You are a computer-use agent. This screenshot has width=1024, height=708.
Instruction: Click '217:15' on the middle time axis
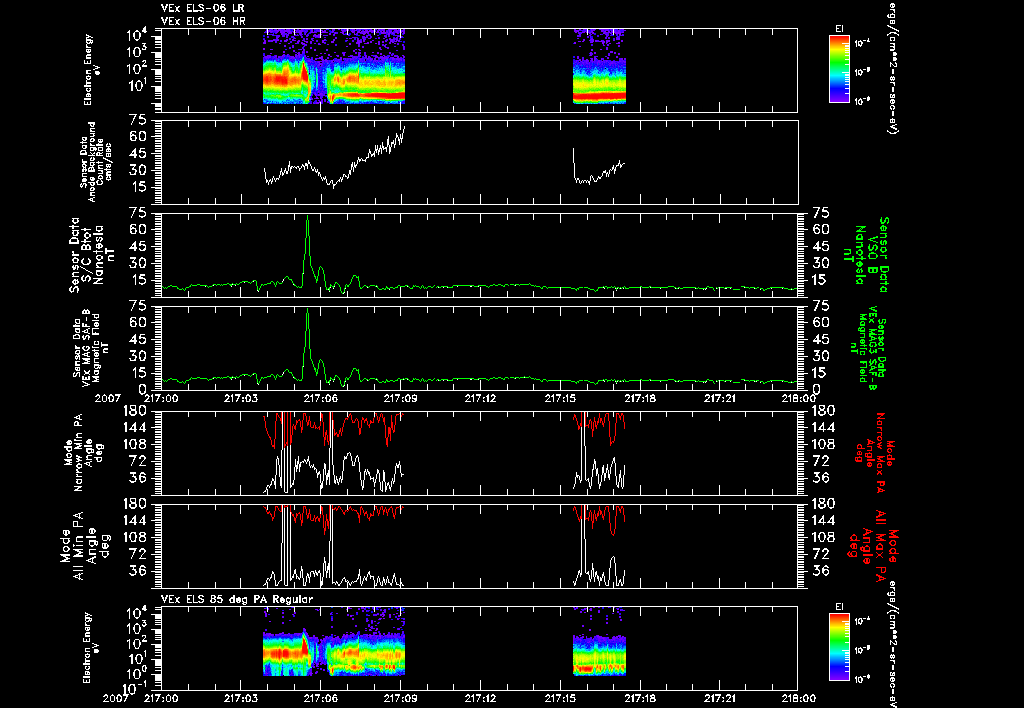coord(560,398)
